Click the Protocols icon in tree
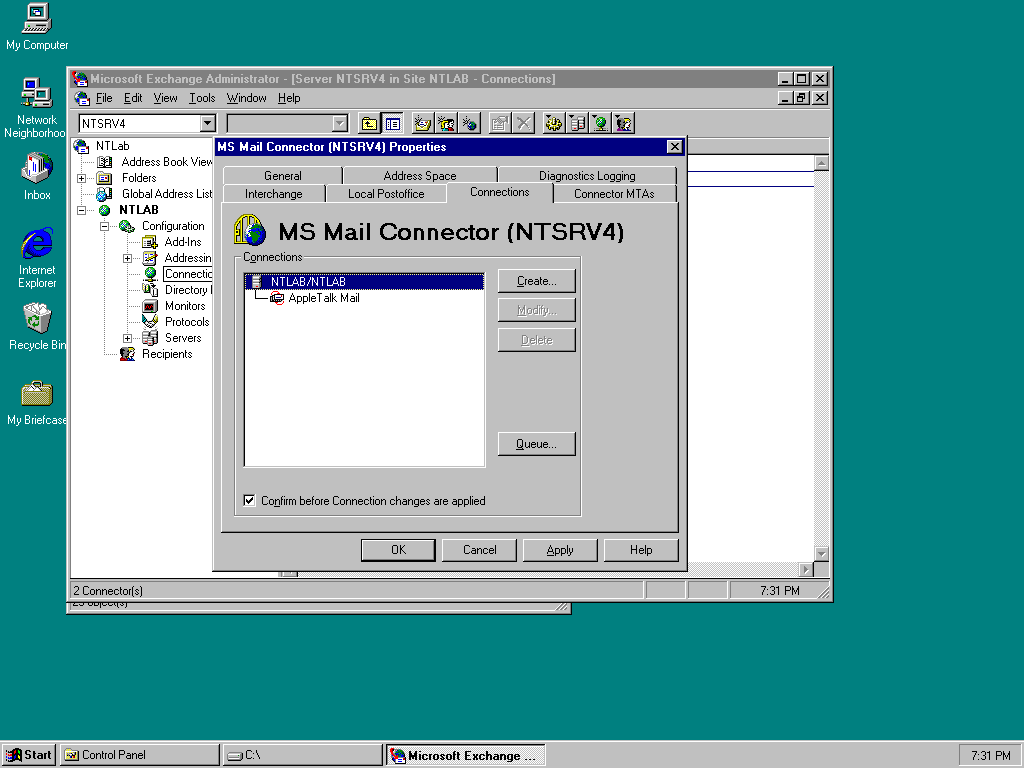The height and width of the screenshot is (768, 1024). point(150,322)
